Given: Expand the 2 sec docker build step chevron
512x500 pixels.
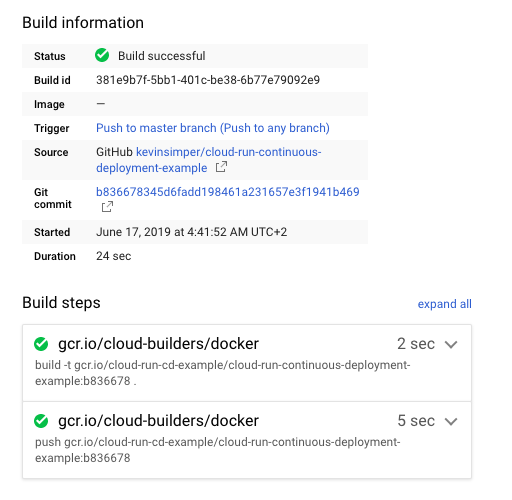Looking at the screenshot, I should click(451, 344).
